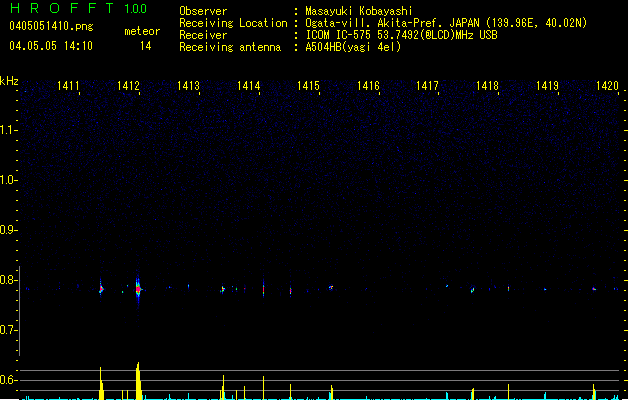This screenshot has width=629, height=400.
Task: Click time axis label 1417
Action: 428,86
